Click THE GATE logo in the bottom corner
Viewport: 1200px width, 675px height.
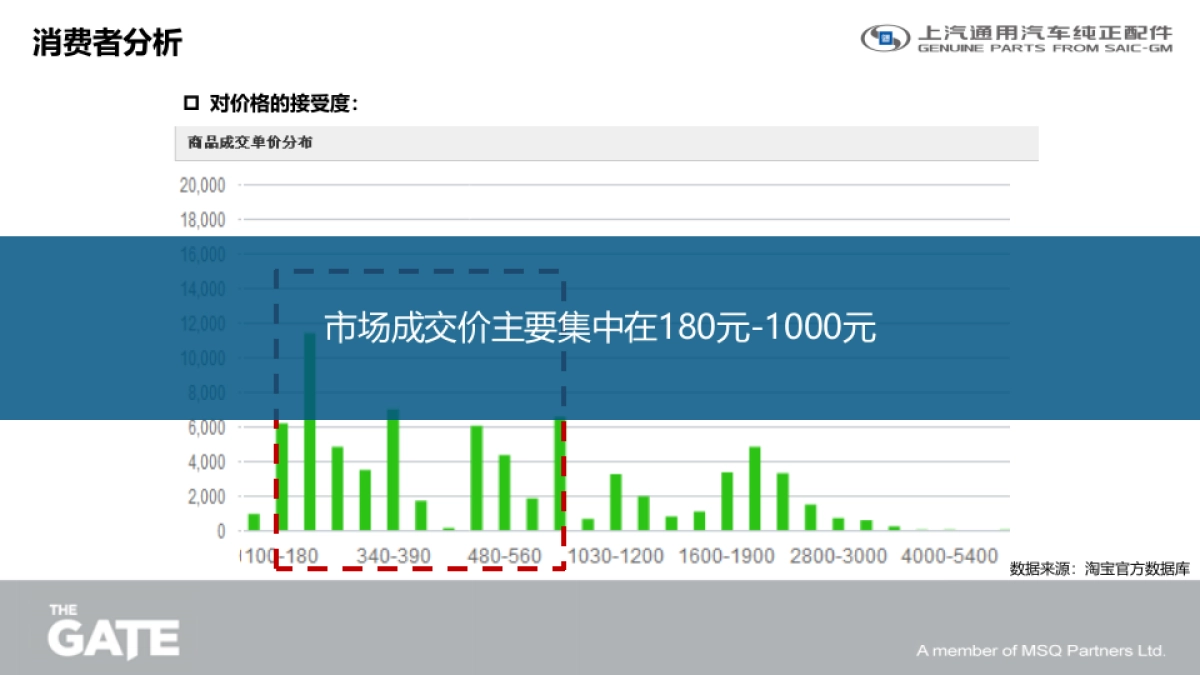tap(113, 630)
